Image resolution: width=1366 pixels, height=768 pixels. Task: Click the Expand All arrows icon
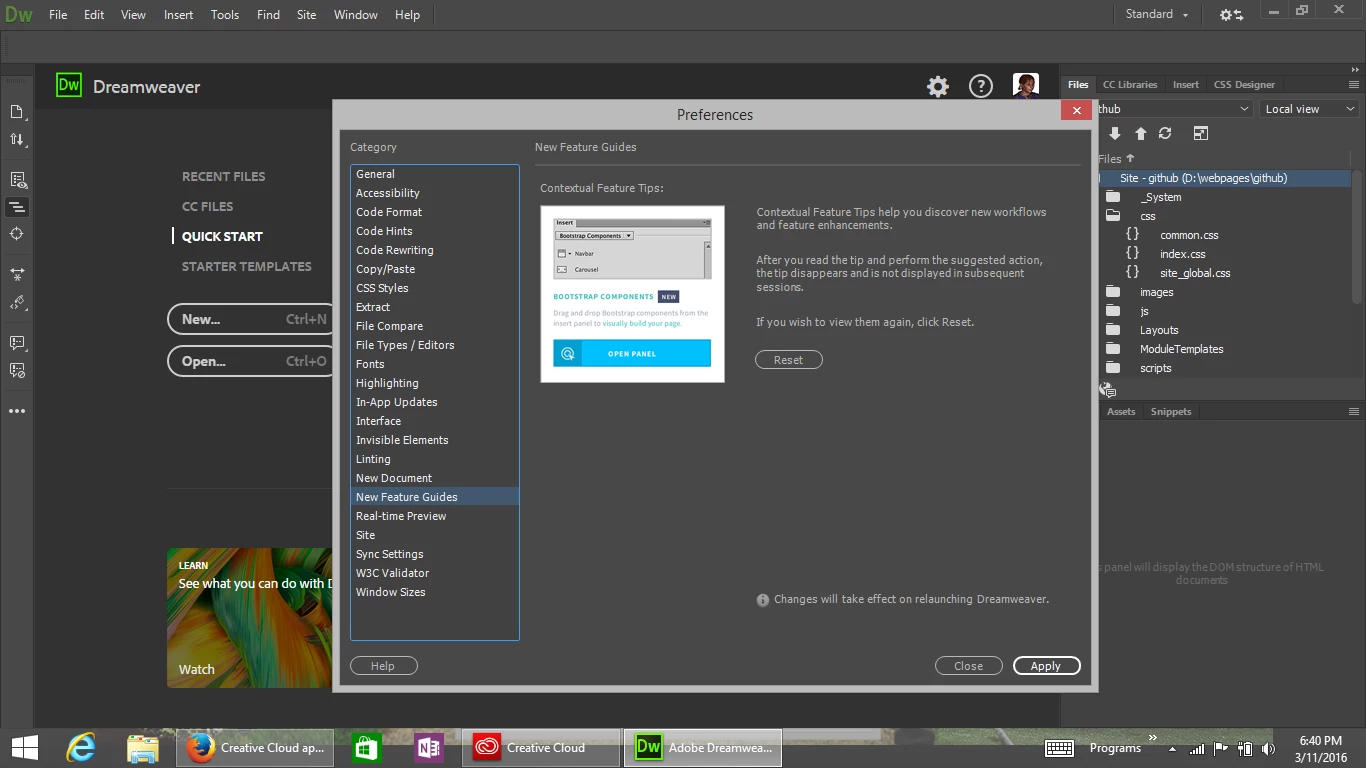pyautogui.click(x=17, y=274)
